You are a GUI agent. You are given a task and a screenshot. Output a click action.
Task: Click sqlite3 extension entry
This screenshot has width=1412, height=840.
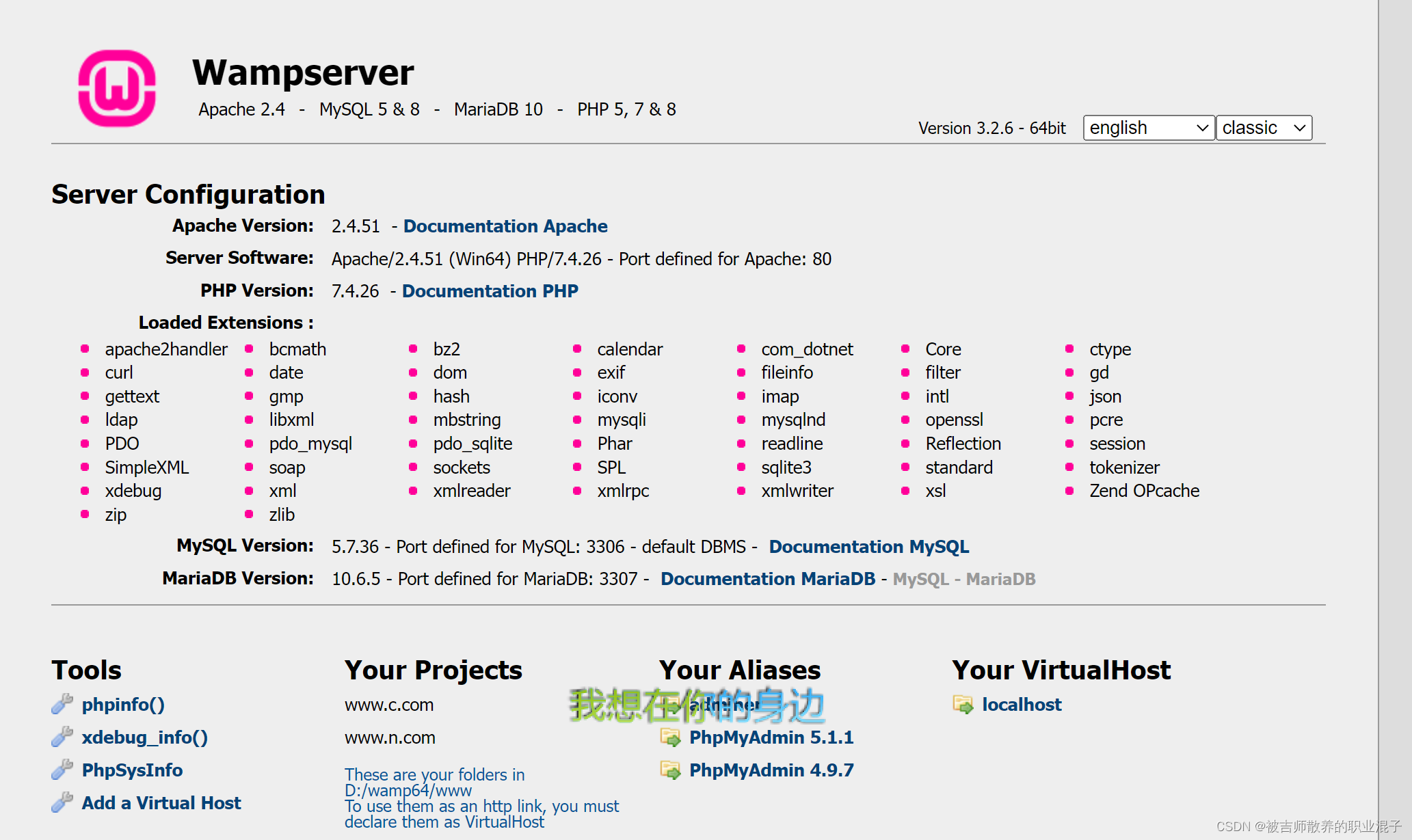[x=786, y=468]
